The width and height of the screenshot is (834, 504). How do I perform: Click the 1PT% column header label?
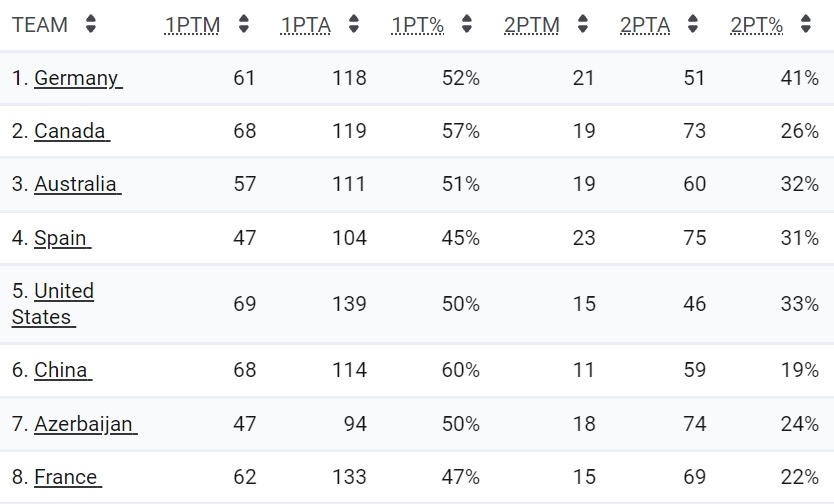[x=418, y=25]
